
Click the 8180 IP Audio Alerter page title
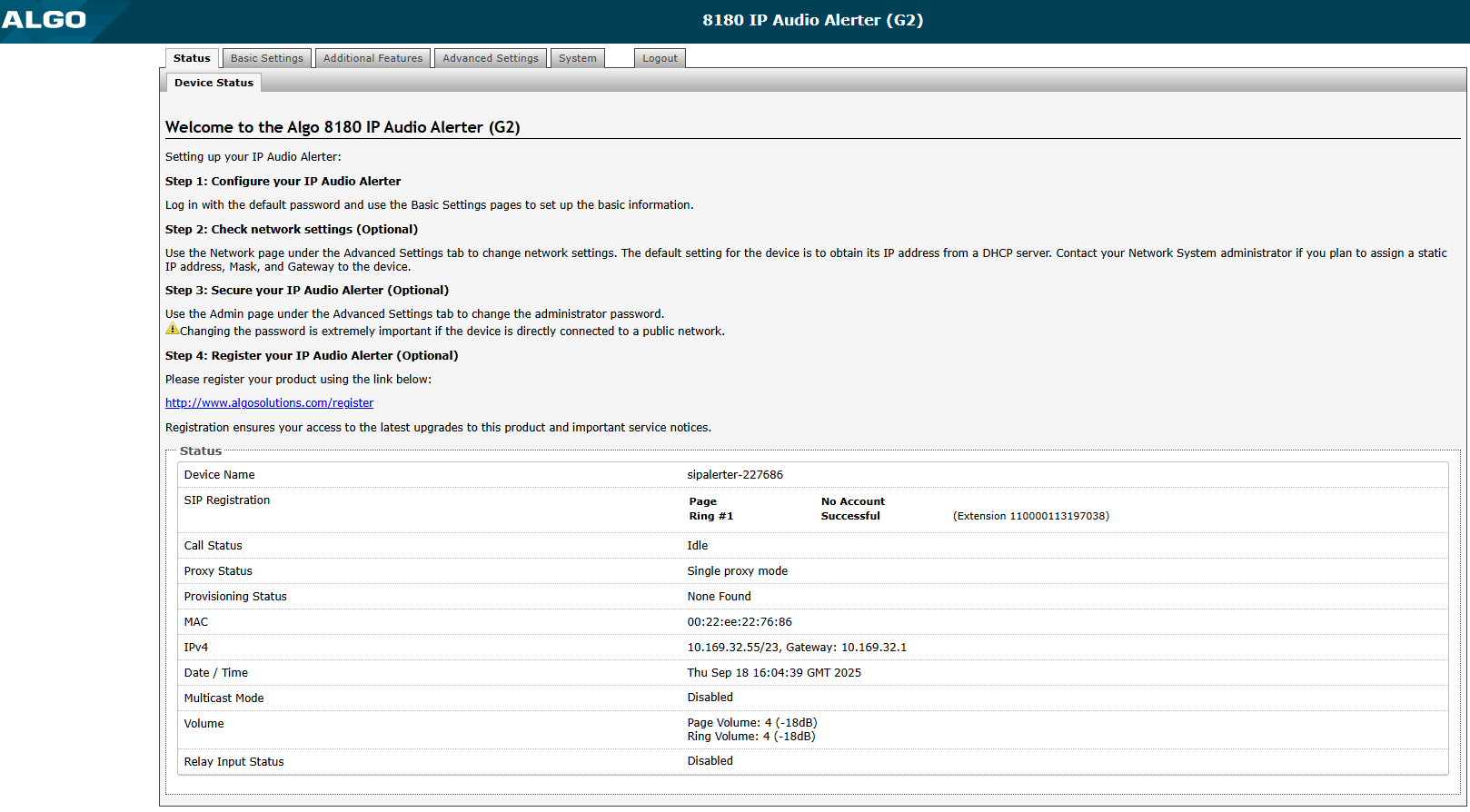(812, 20)
